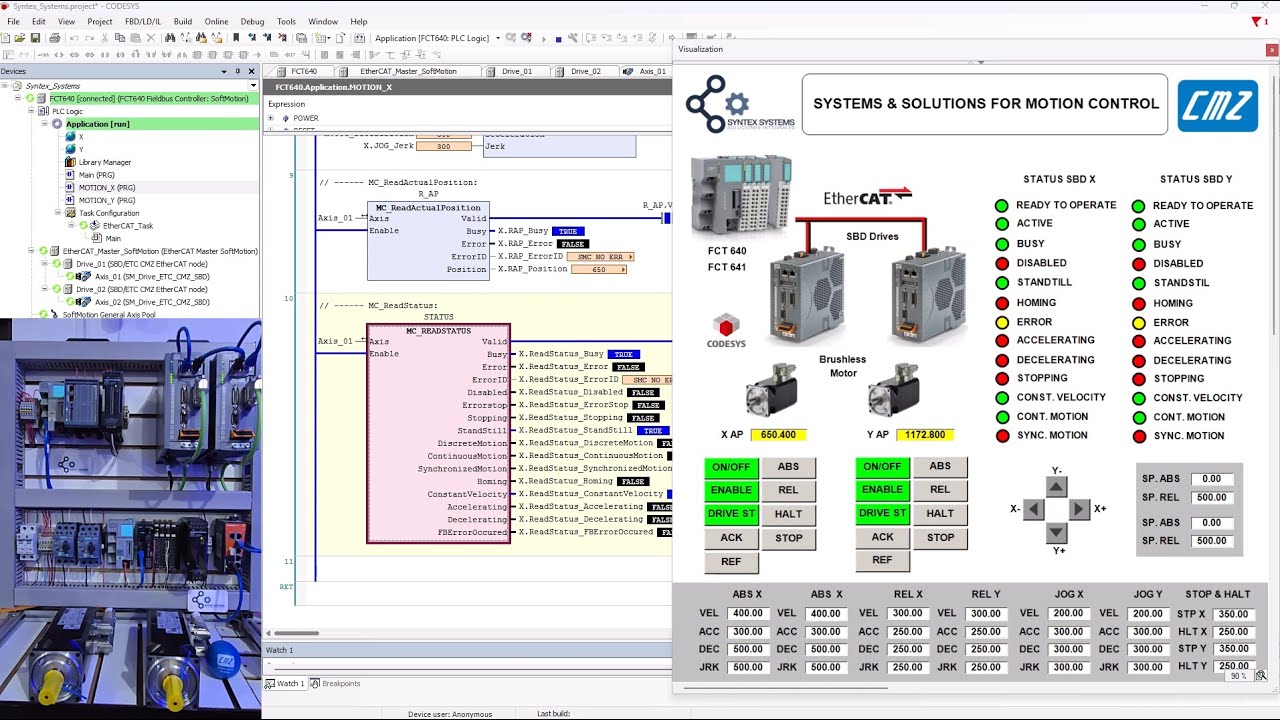The width and height of the screenshot is (1280, 720).
Task: Click the X axis HALT button
Action: pyautogui.click(x=789, y=514)
